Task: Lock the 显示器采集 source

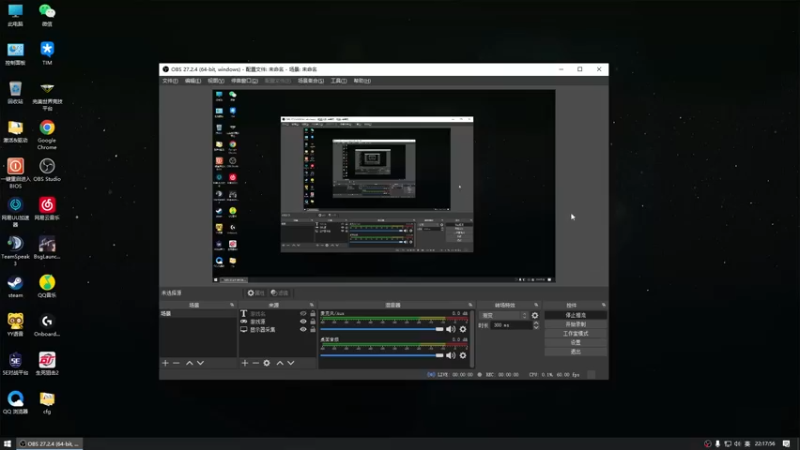Action: point(313,330)
